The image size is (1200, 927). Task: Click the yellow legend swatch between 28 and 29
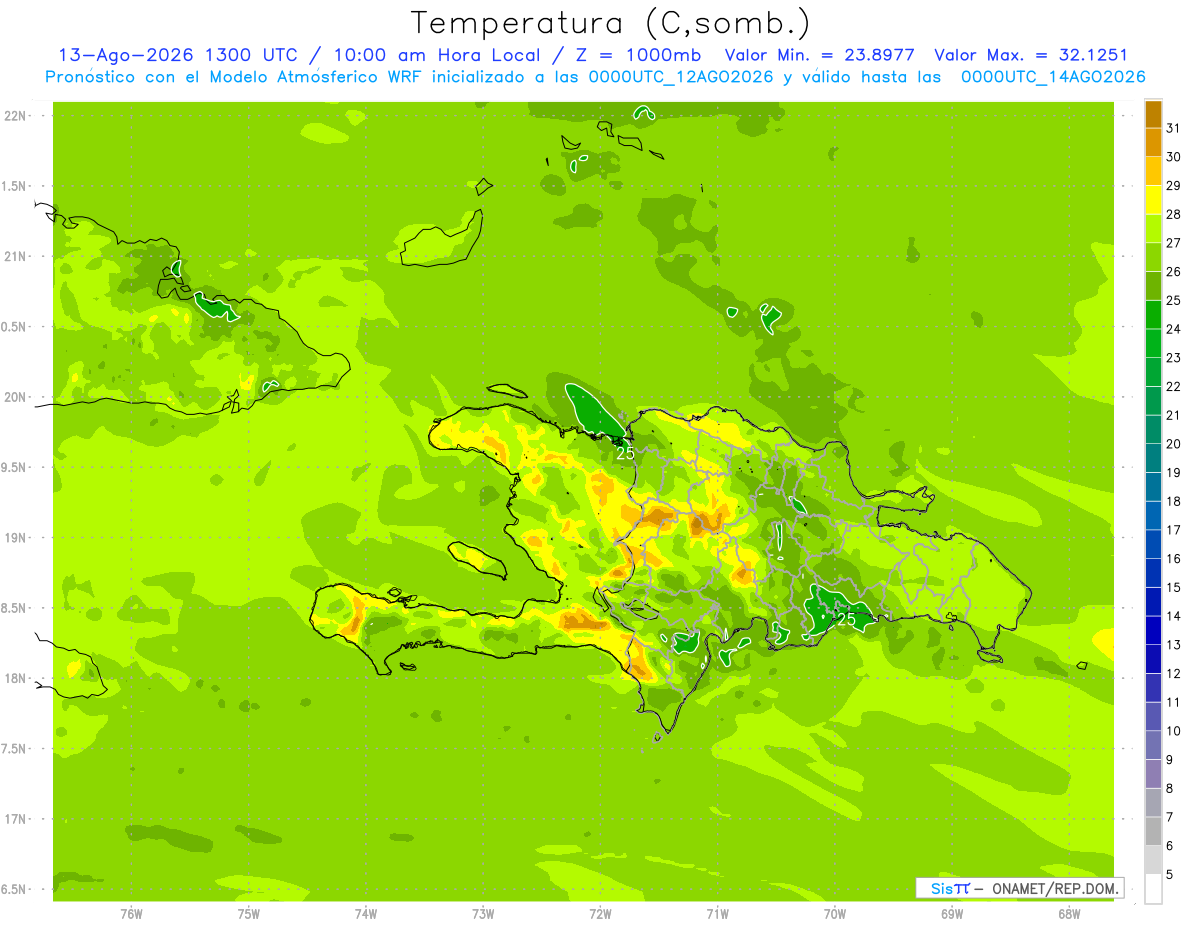1153,200
